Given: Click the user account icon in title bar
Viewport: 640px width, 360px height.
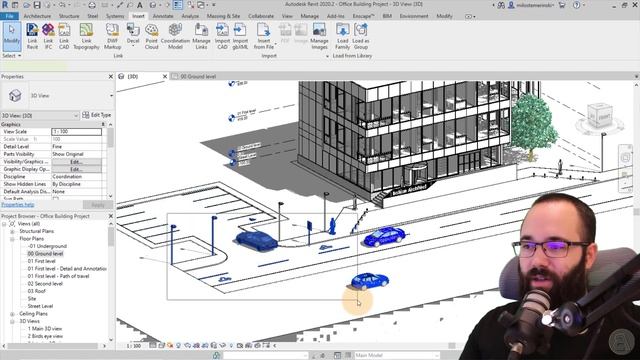Looking at the screenshot, I should (511, 5).
